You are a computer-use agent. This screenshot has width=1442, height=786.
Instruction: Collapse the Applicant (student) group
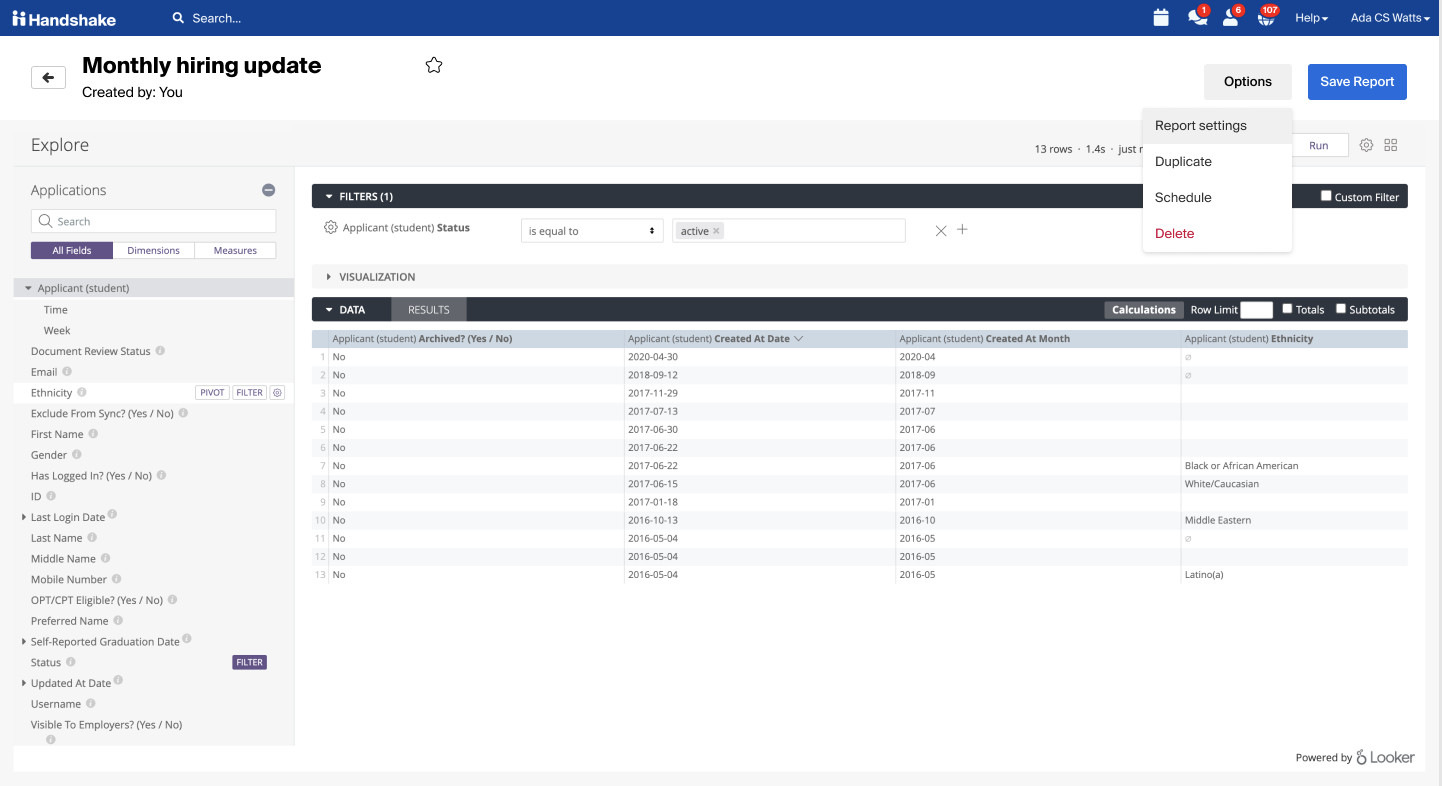(x=28, y=288)
